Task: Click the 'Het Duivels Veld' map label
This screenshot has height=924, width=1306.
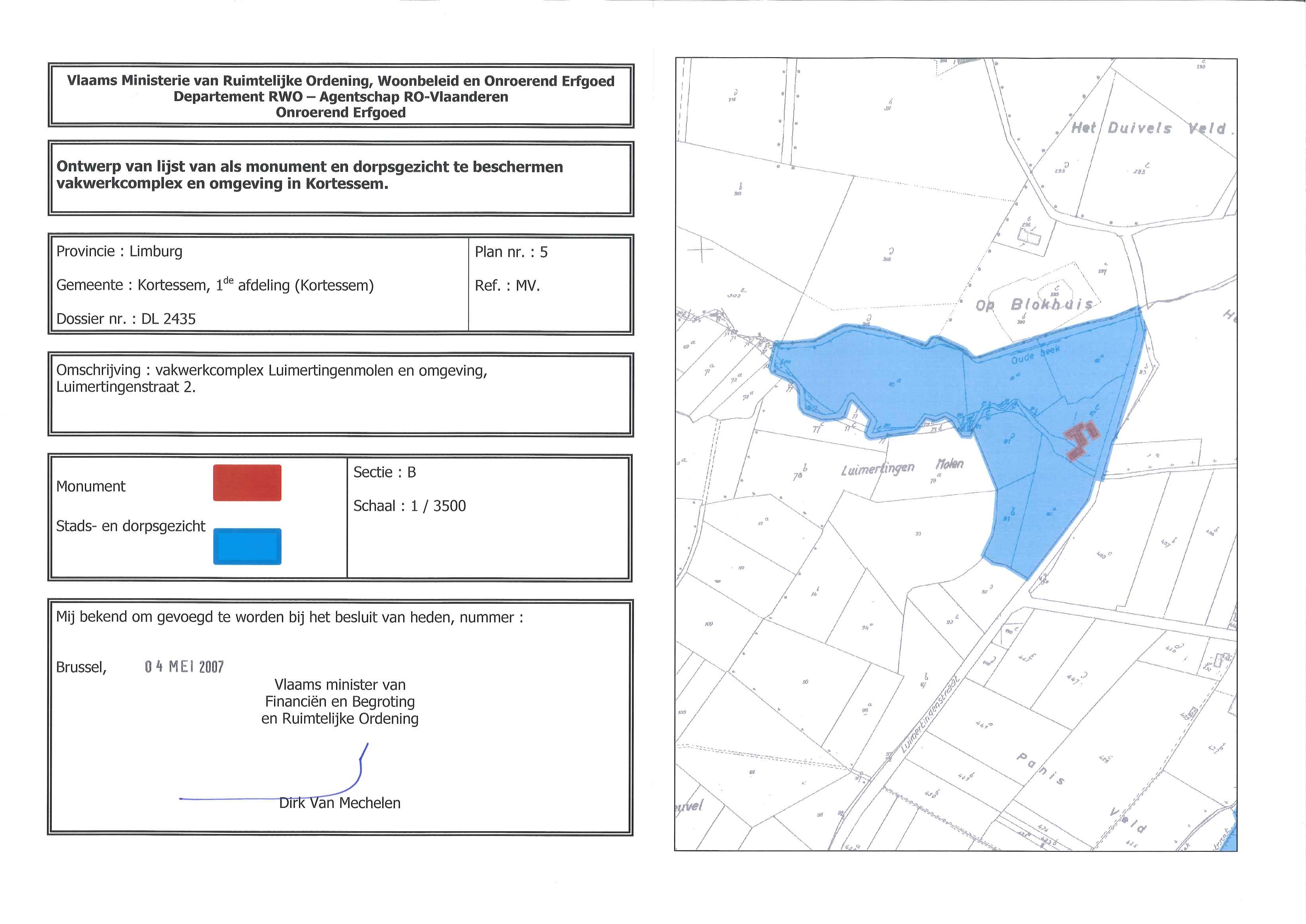Action: click(x=1148, y=128)
